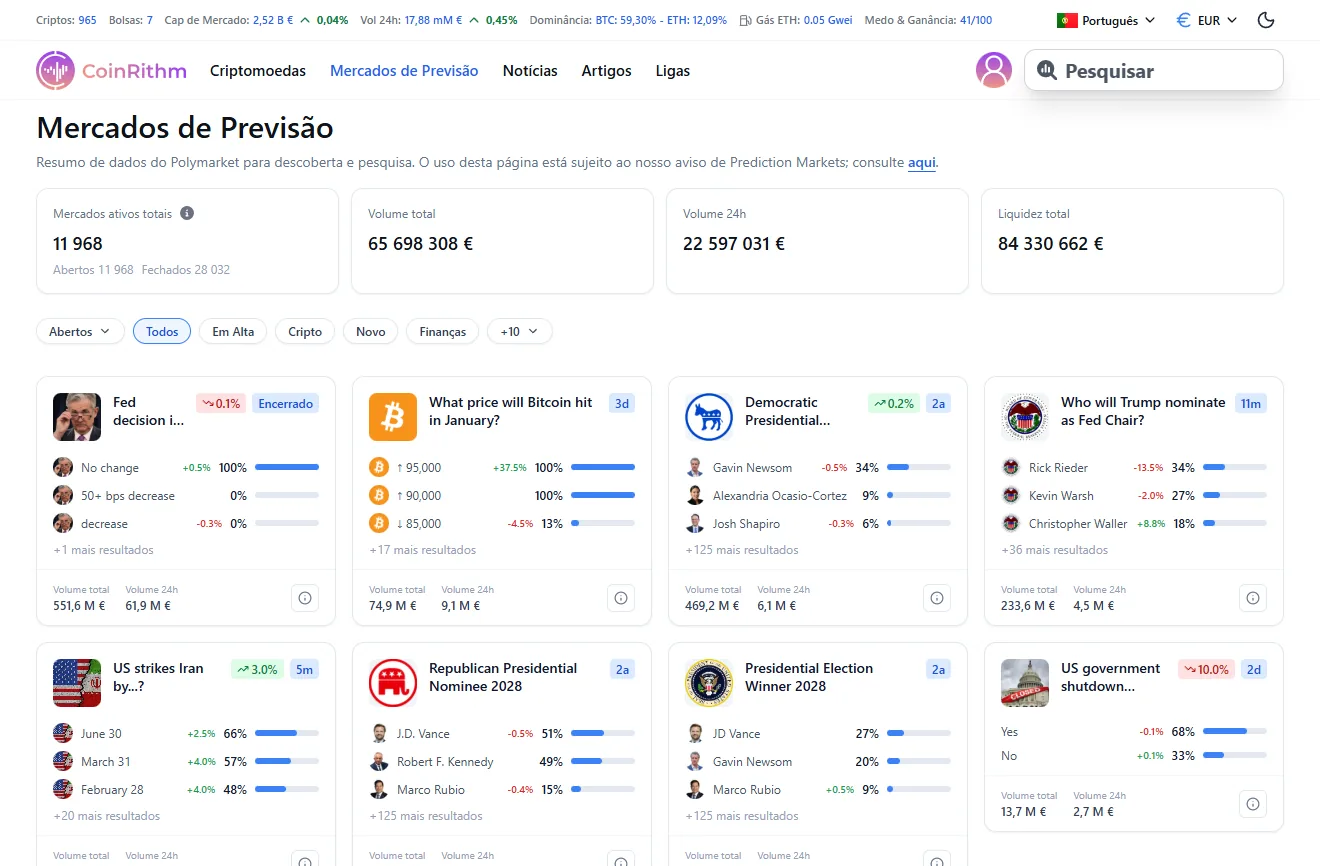The height and width of the screenshot is (866, 1320).
Task: Click the CoinRithm logo
Action: point(110,70)
